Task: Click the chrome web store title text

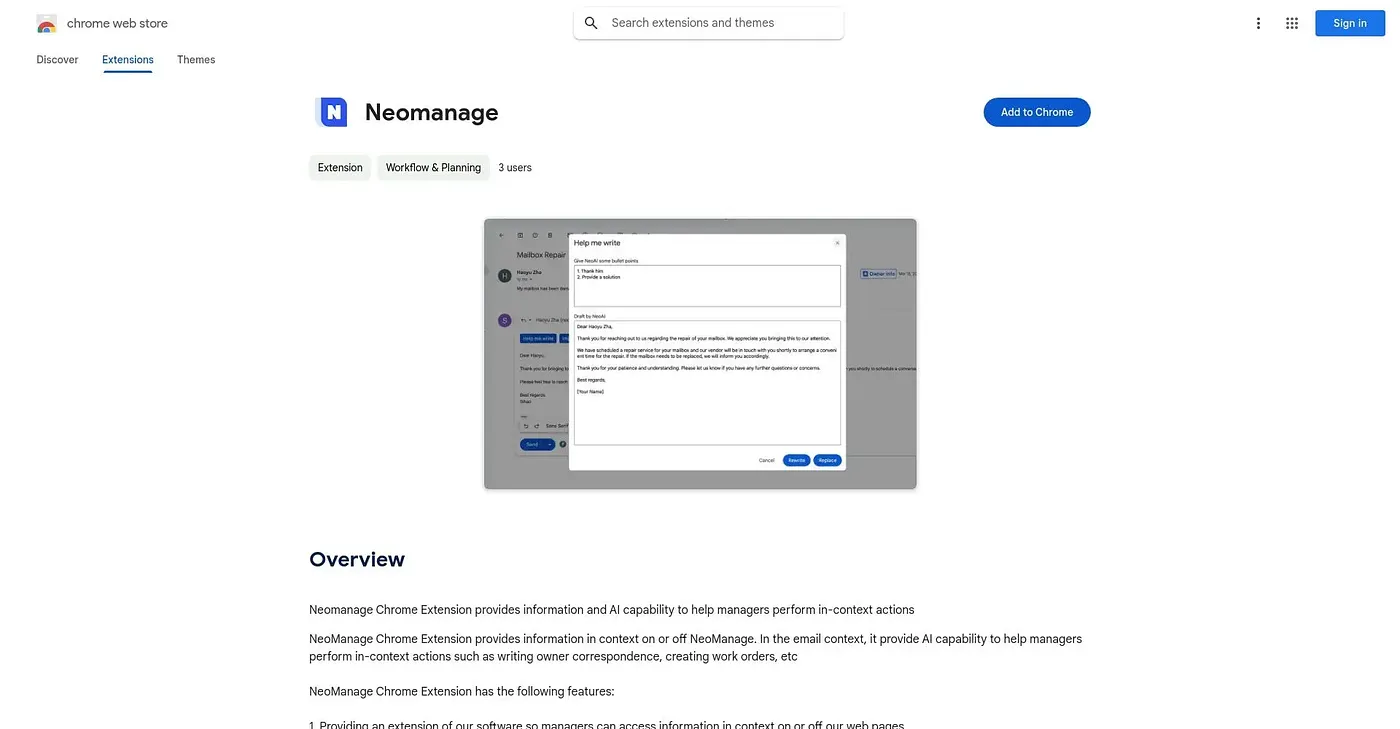Action: tap(117, 23)
